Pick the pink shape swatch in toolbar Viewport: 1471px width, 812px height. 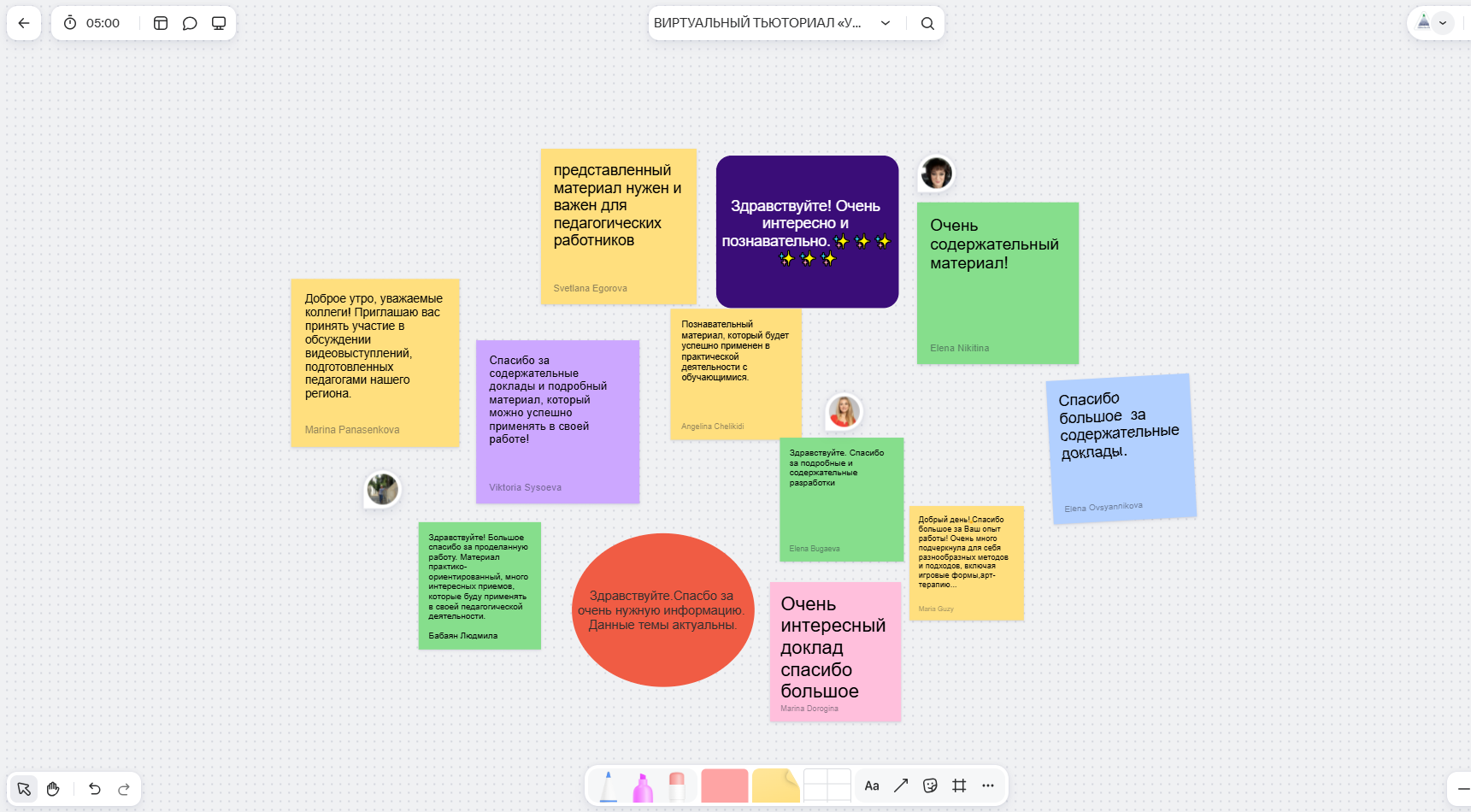click(724, 786)
